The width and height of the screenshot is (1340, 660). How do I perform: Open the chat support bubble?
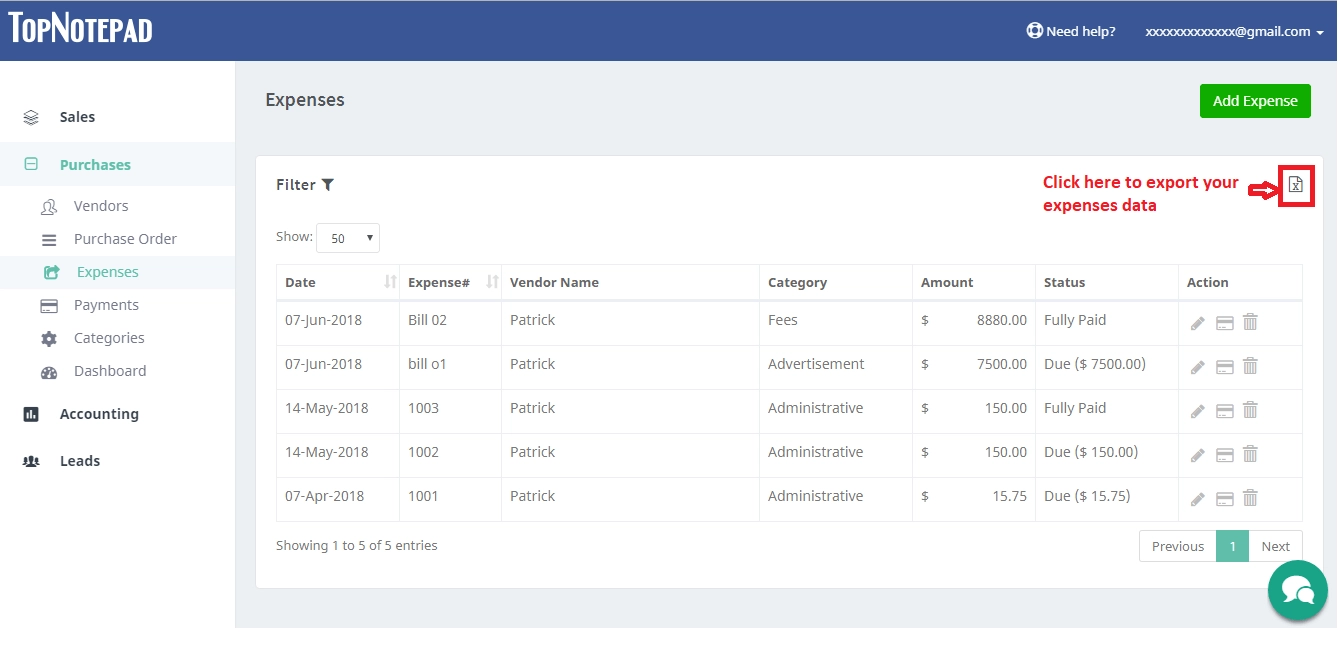[1297, 590]
